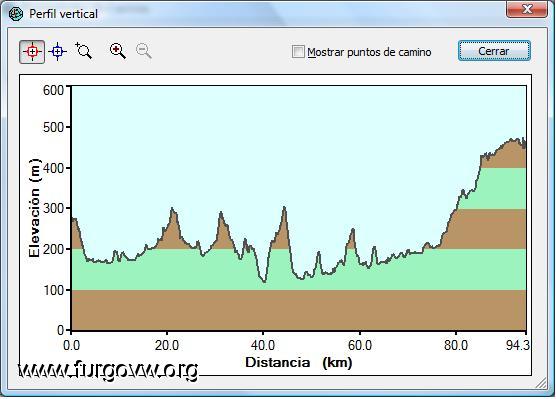Activate the zoom-to-selection magnifier tool

(x=84, y=51)
